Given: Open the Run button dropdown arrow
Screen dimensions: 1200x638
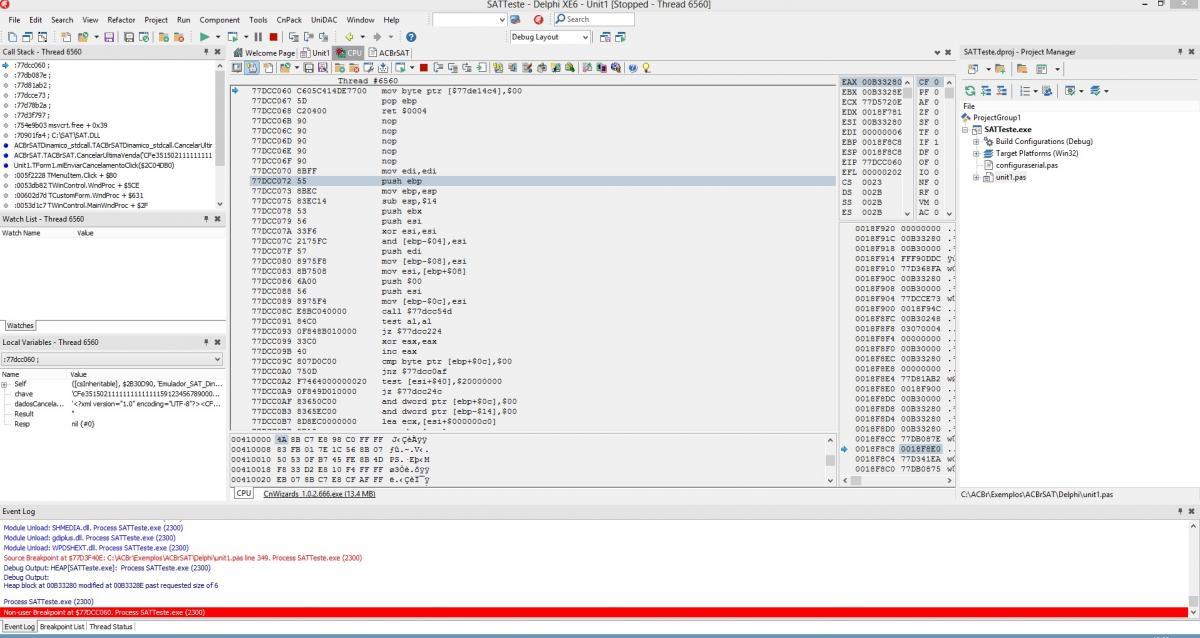Looking at the screenshot, I should pos(218,36).
